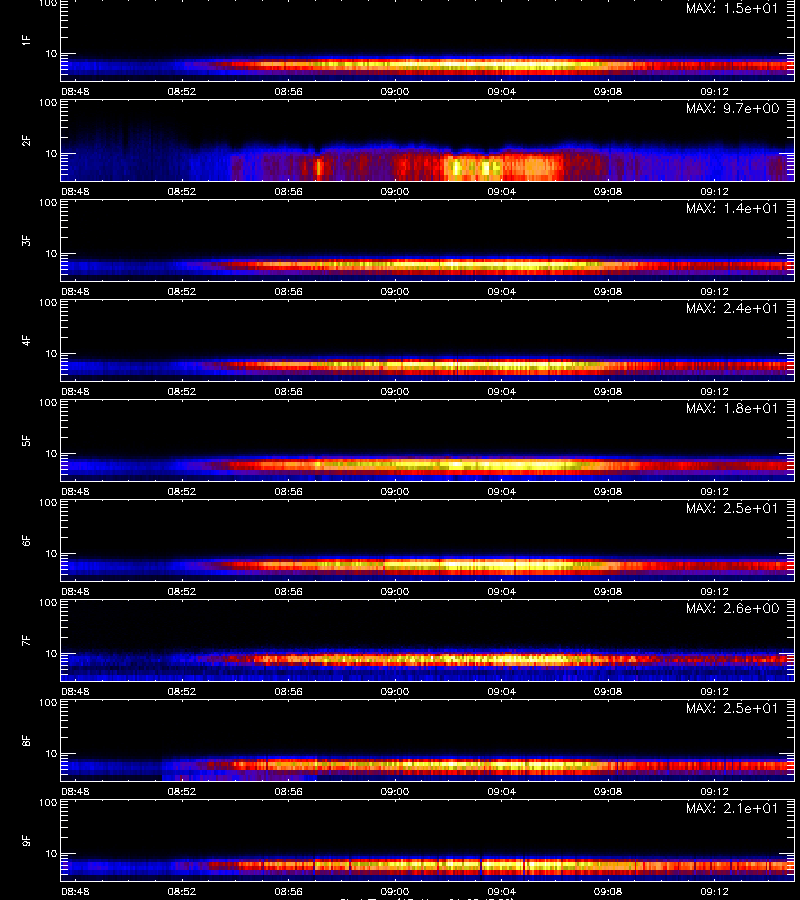
Task: Click 08:56 time label under 9F panel
Action: click(x=288, y=891)
